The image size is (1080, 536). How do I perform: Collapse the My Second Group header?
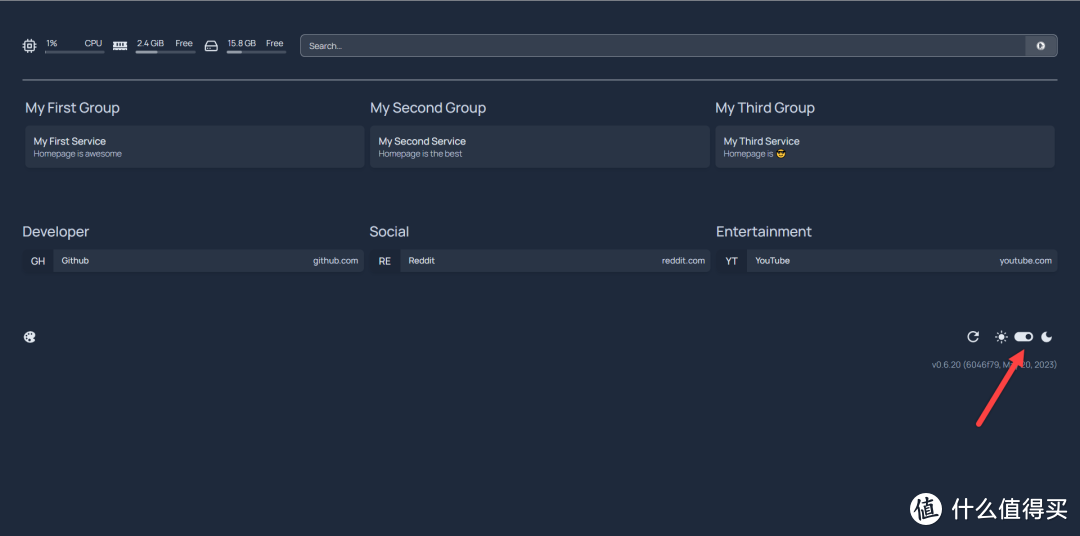click(x=428, y=108)
